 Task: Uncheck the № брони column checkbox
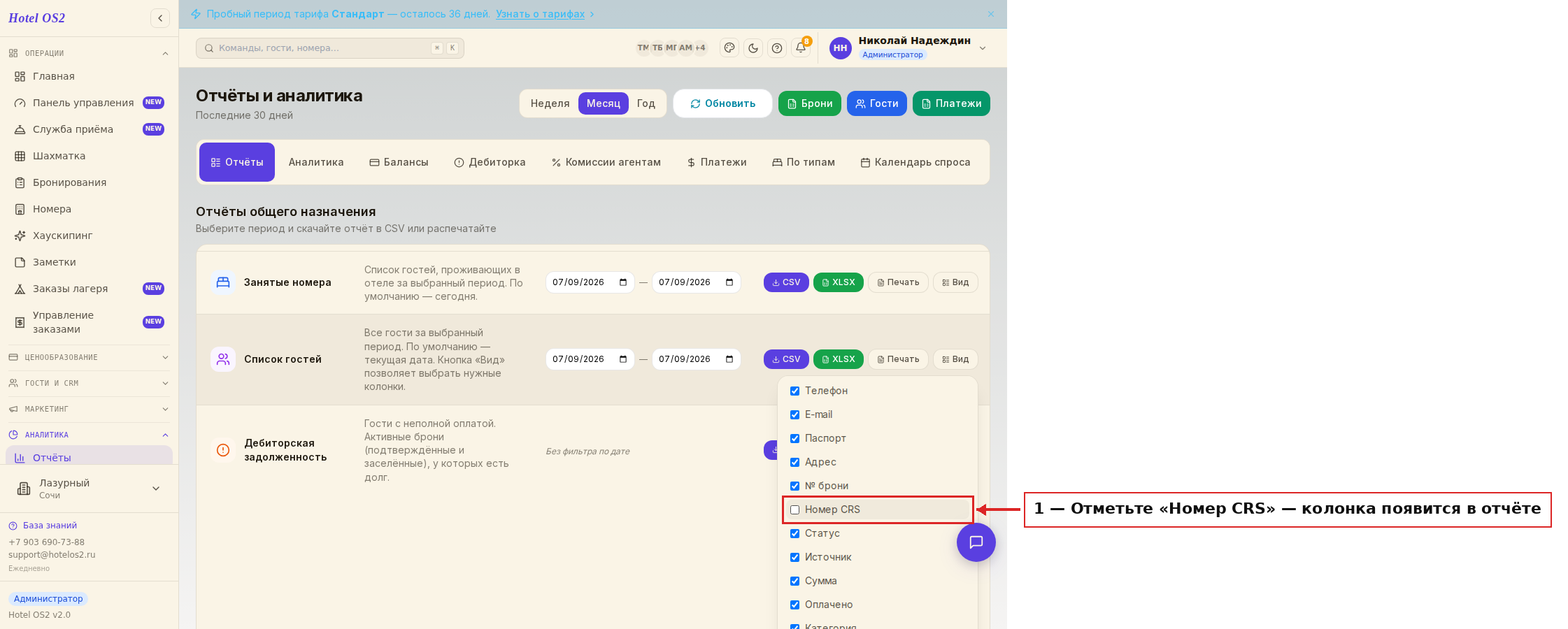794,486
